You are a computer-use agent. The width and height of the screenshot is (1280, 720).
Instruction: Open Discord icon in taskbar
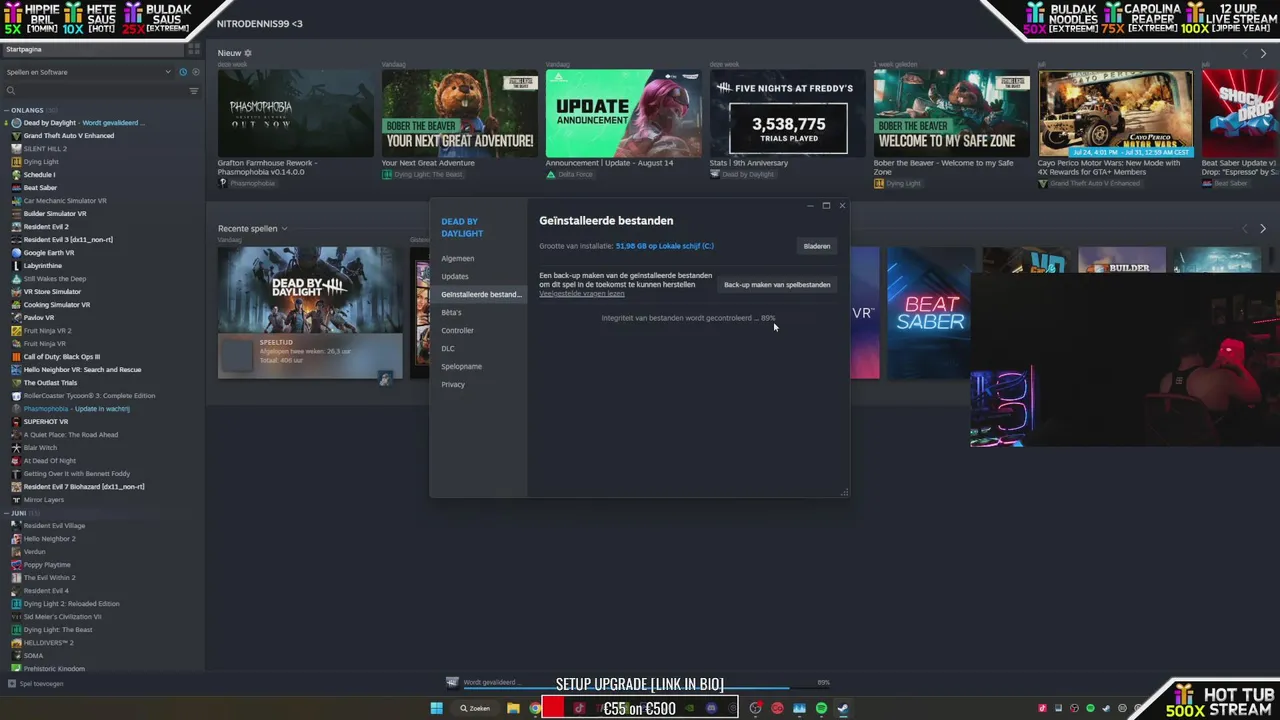tap(711, 708)
